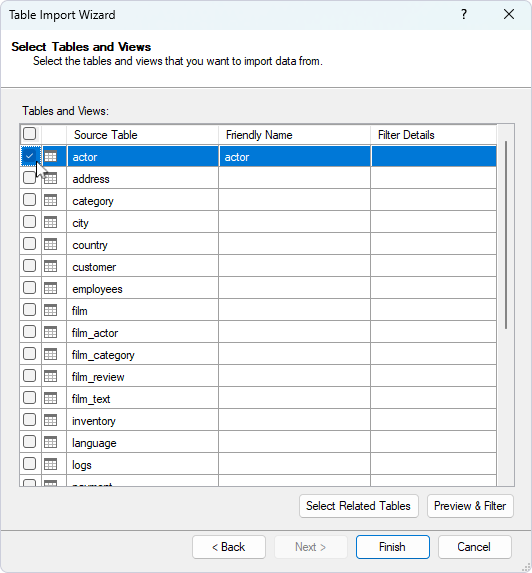The width and height of the screenshot is (532, 573).
Task: Click the table icon beside film
Action: pyautogui.click(x=50, y=310)
